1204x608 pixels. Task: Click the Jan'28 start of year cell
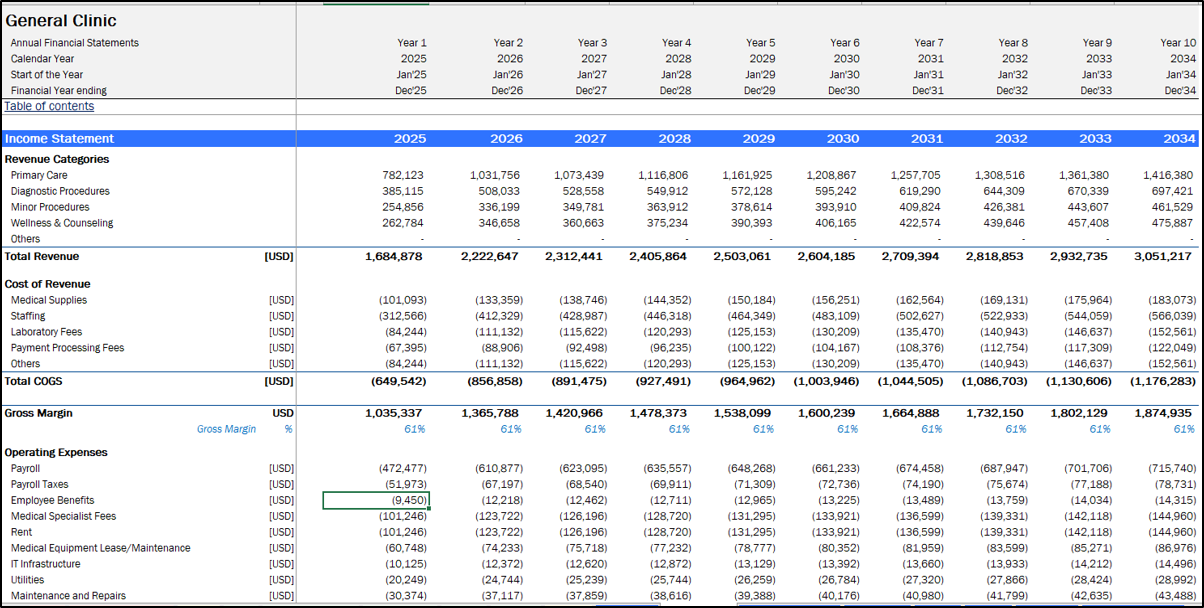pyautogui.click(x=676, y=74)
